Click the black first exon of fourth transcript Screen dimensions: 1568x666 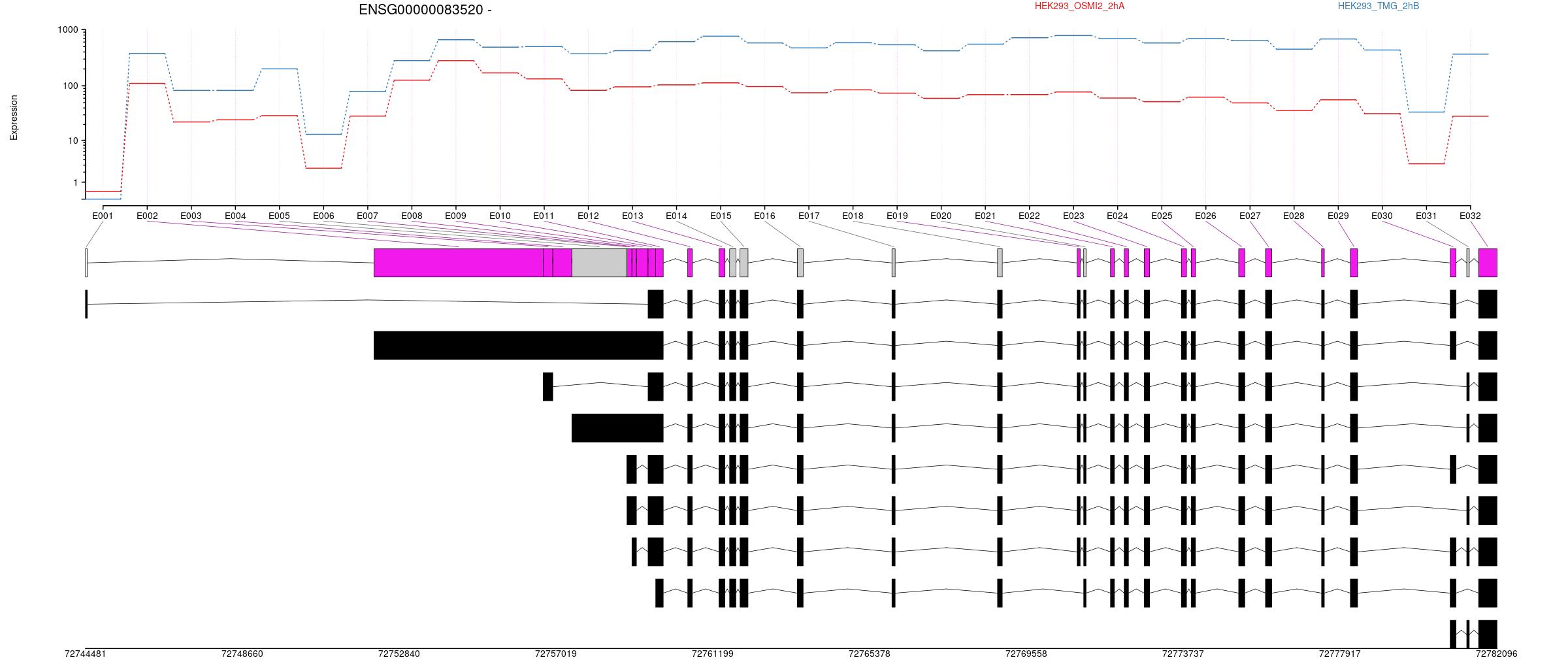click(x=617, y=428)
